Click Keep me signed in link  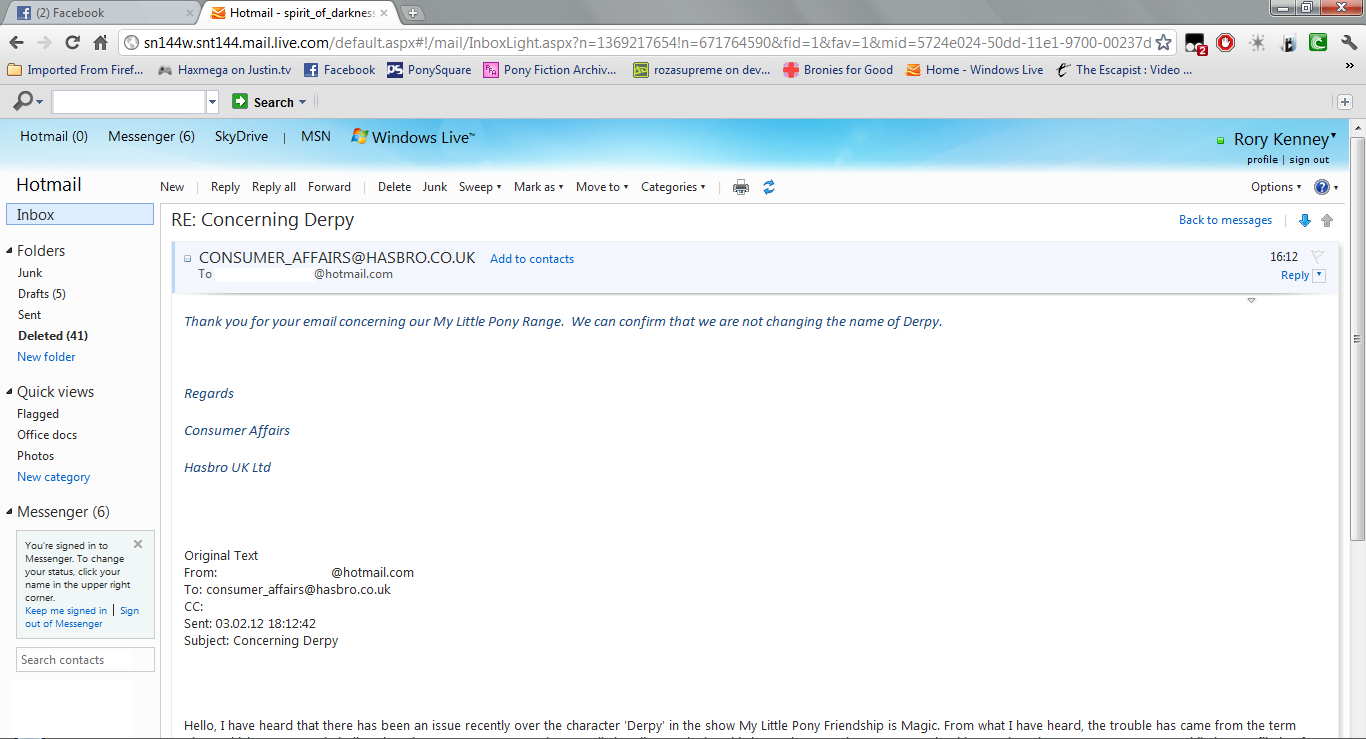(66, 611)
